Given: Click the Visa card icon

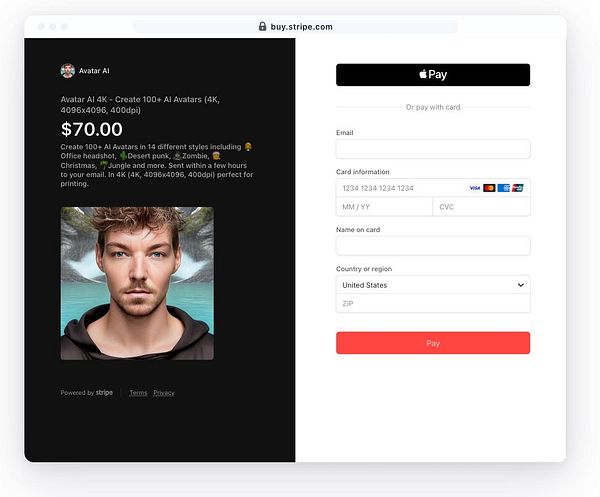Looking at the screenshot, I should tap(474, 188).
